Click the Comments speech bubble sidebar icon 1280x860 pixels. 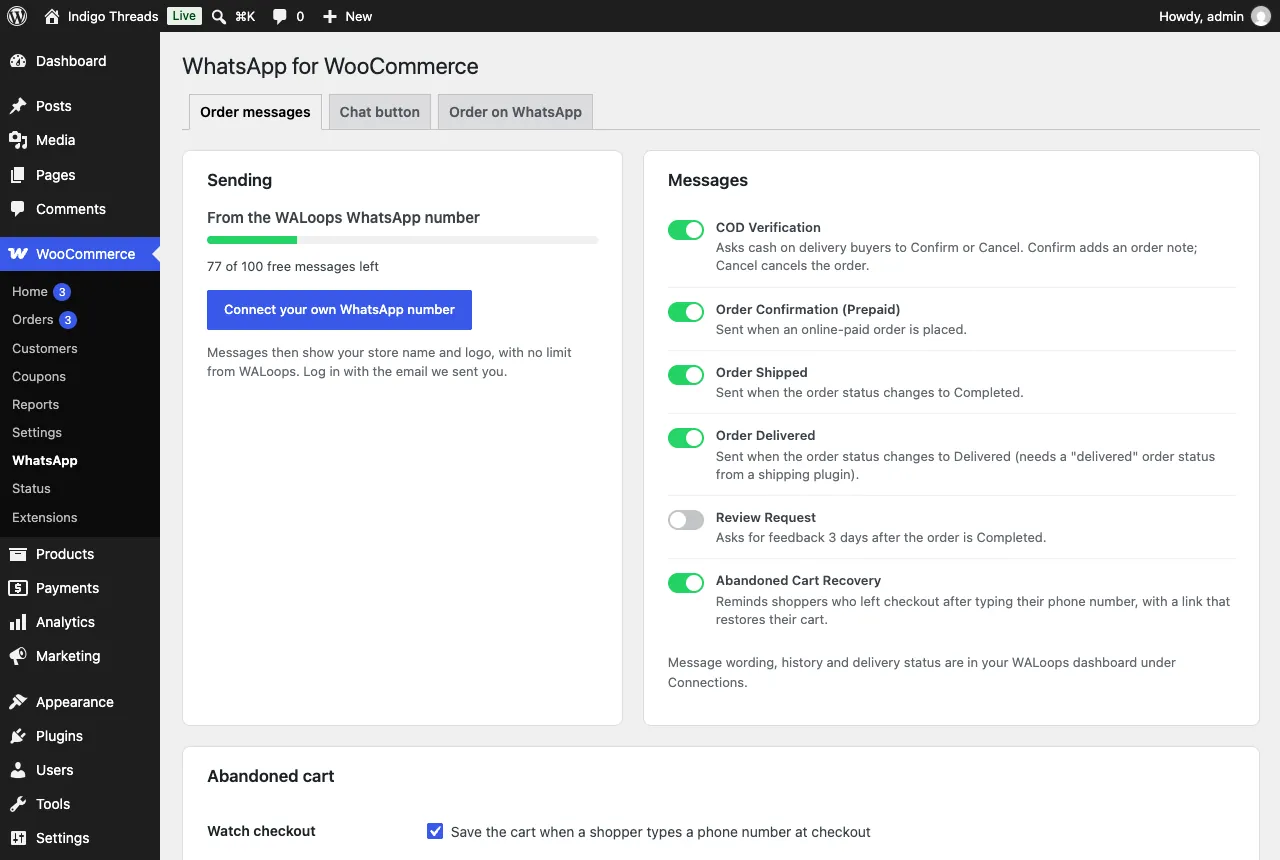pyautogui.click(x=18, y=209)
